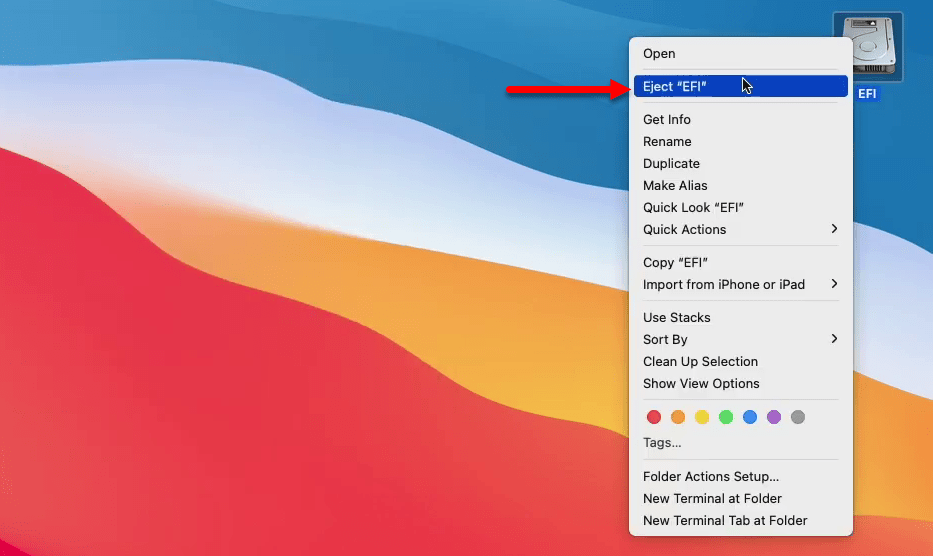Click the EFI drive name label
The image size is (933, 556).
point(867,93)
